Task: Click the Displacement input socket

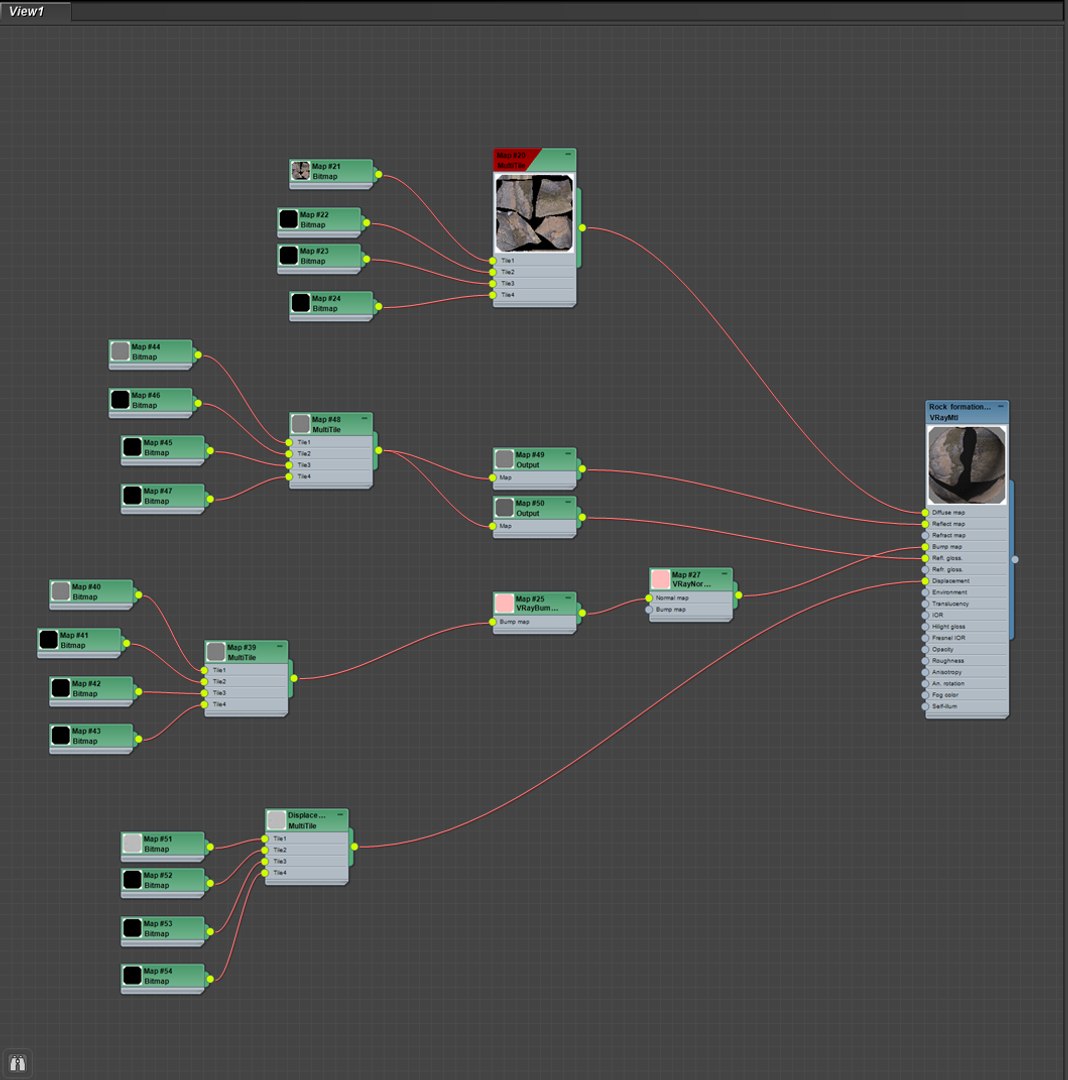Action: pyautogui.click(x=925, y=581)
